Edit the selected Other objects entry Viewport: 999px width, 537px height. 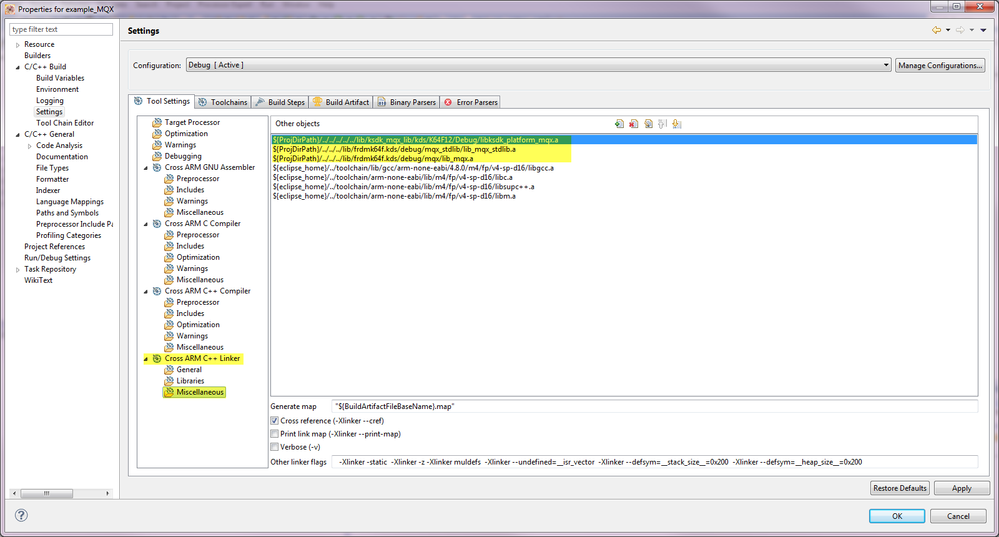point(648,124)
